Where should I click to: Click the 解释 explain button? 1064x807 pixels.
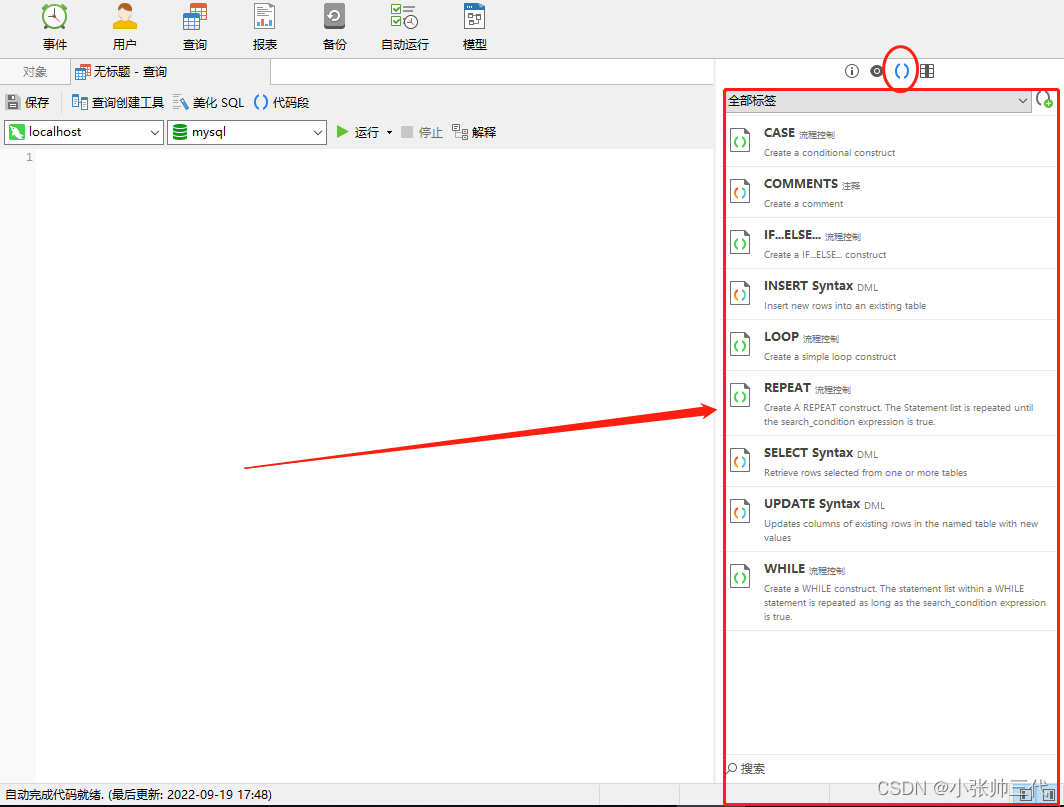click(x=474, y=132)
